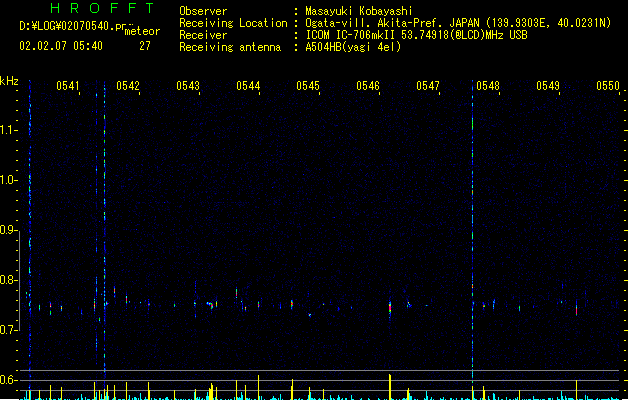Click the 0543 time marker
This screenshot has height=400, width=629.
click(188, 86)
